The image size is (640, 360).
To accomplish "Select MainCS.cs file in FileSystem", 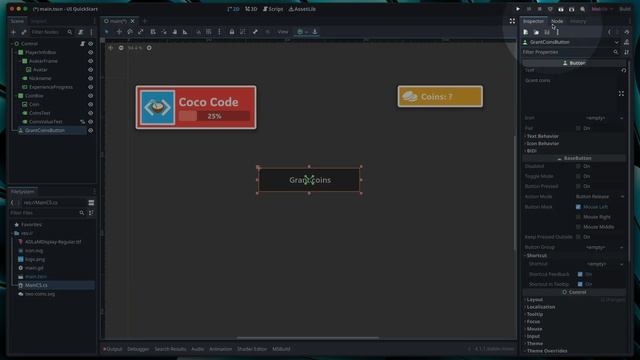I will click(x=36, y=285).
